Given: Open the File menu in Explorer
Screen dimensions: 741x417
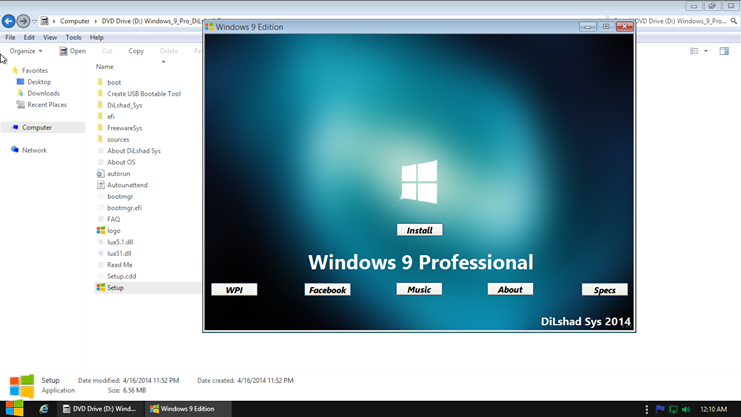Looking at the screenshot, I should 10,37.
